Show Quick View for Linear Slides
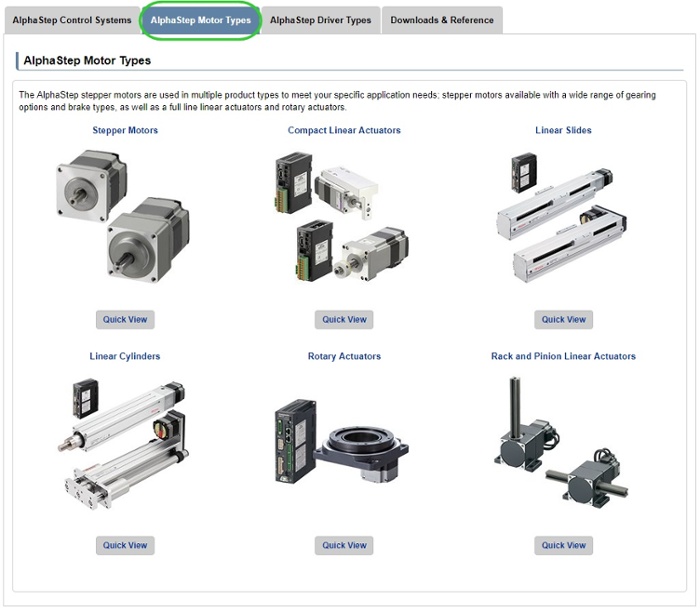This screenshot has width=700, height=612. coord(563,320)
